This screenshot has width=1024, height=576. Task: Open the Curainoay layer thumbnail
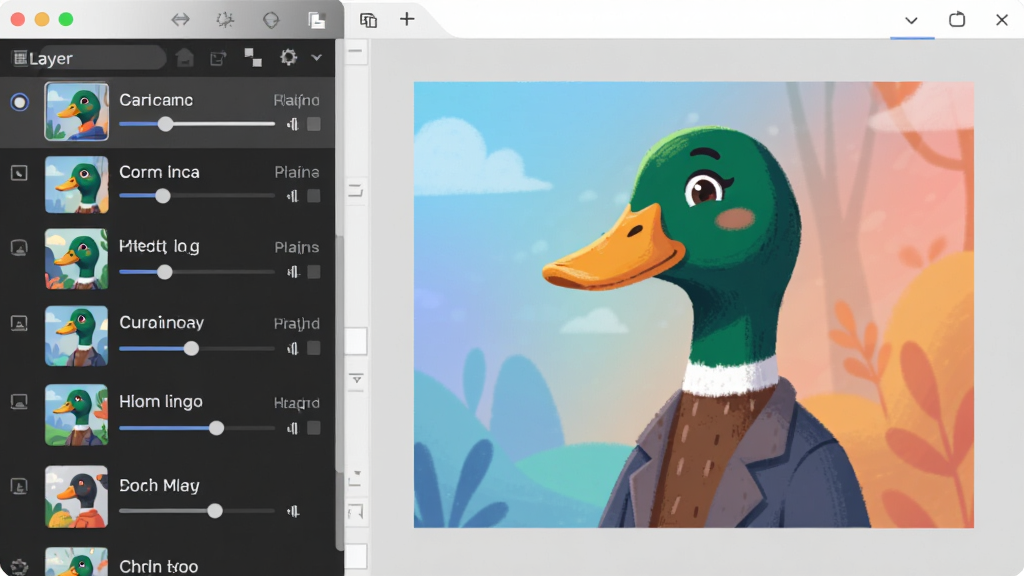click(x=76, y=336)
